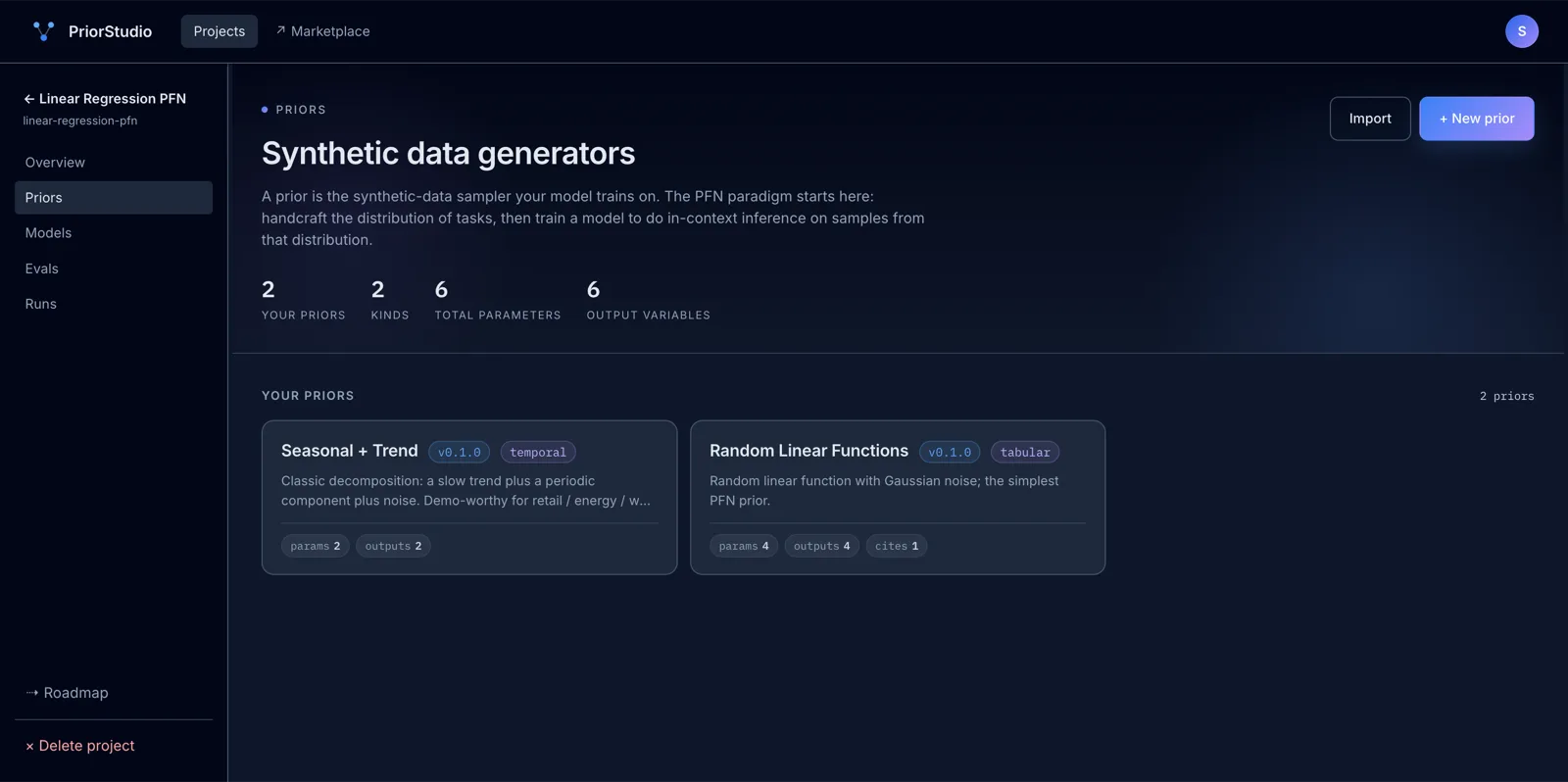Open the Random Linear Functions prior card
Image resolution: width=1568 pixels, height=782 pixels.
tap(898, 498)
